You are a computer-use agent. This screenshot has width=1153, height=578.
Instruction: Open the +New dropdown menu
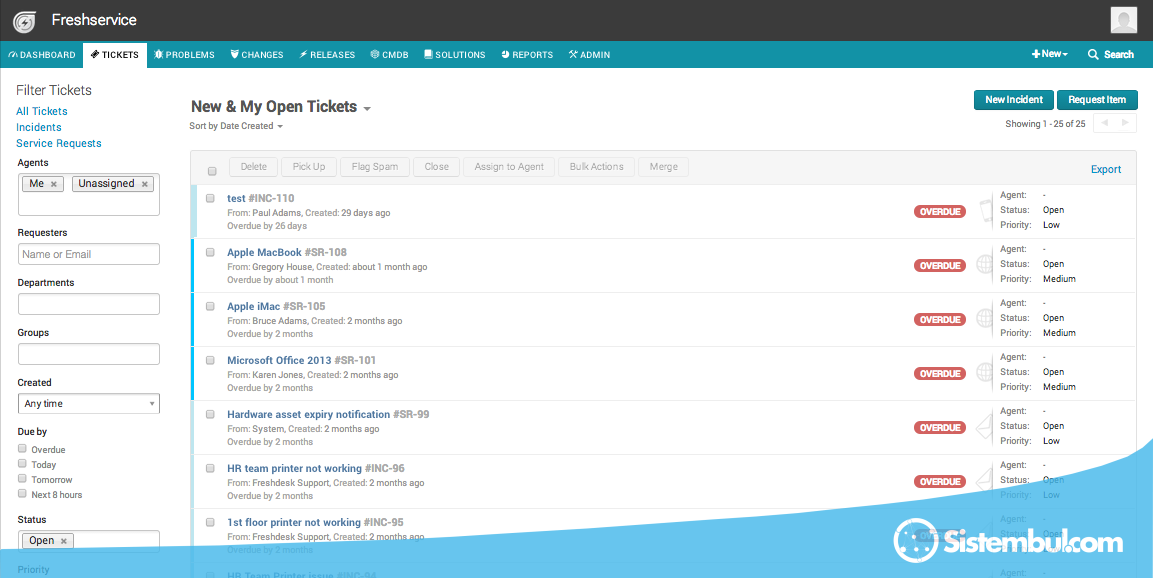pos(1049,54)
